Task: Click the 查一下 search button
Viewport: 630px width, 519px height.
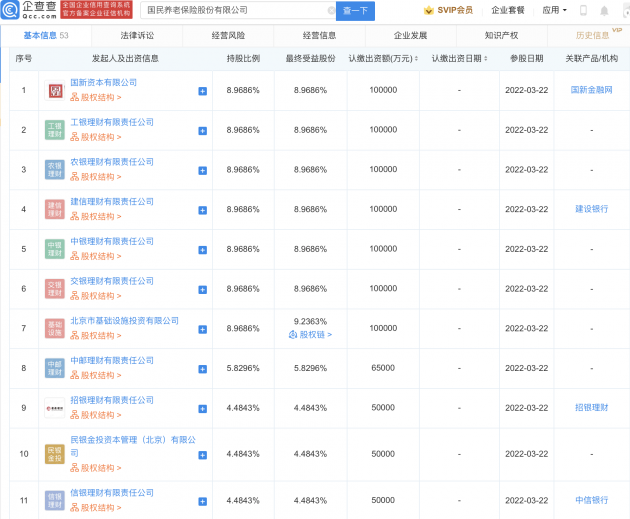Action: click(355, 11)
